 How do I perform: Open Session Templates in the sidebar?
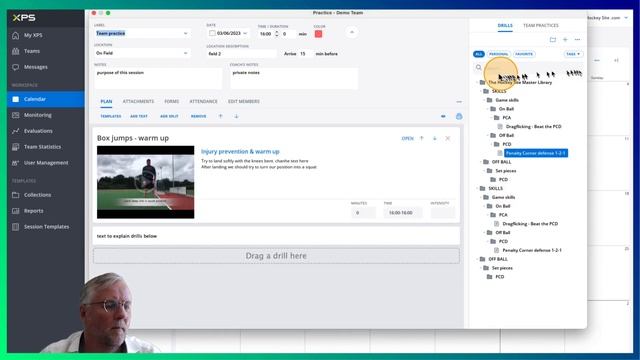click(46, 227)
